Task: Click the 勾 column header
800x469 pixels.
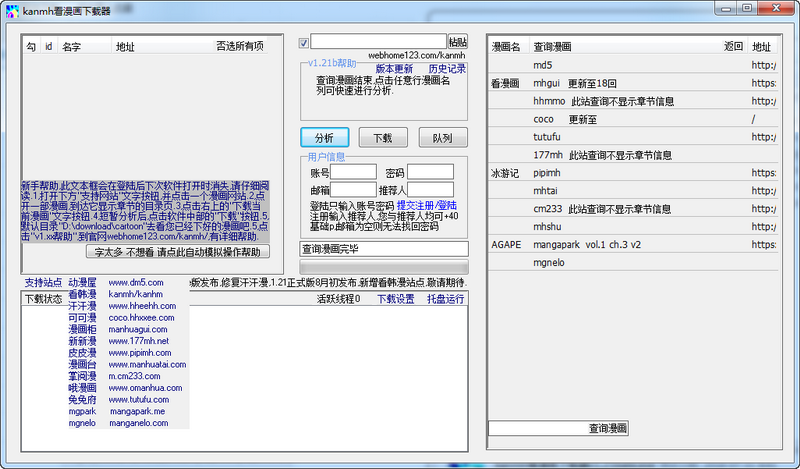Action: point(31,46)
